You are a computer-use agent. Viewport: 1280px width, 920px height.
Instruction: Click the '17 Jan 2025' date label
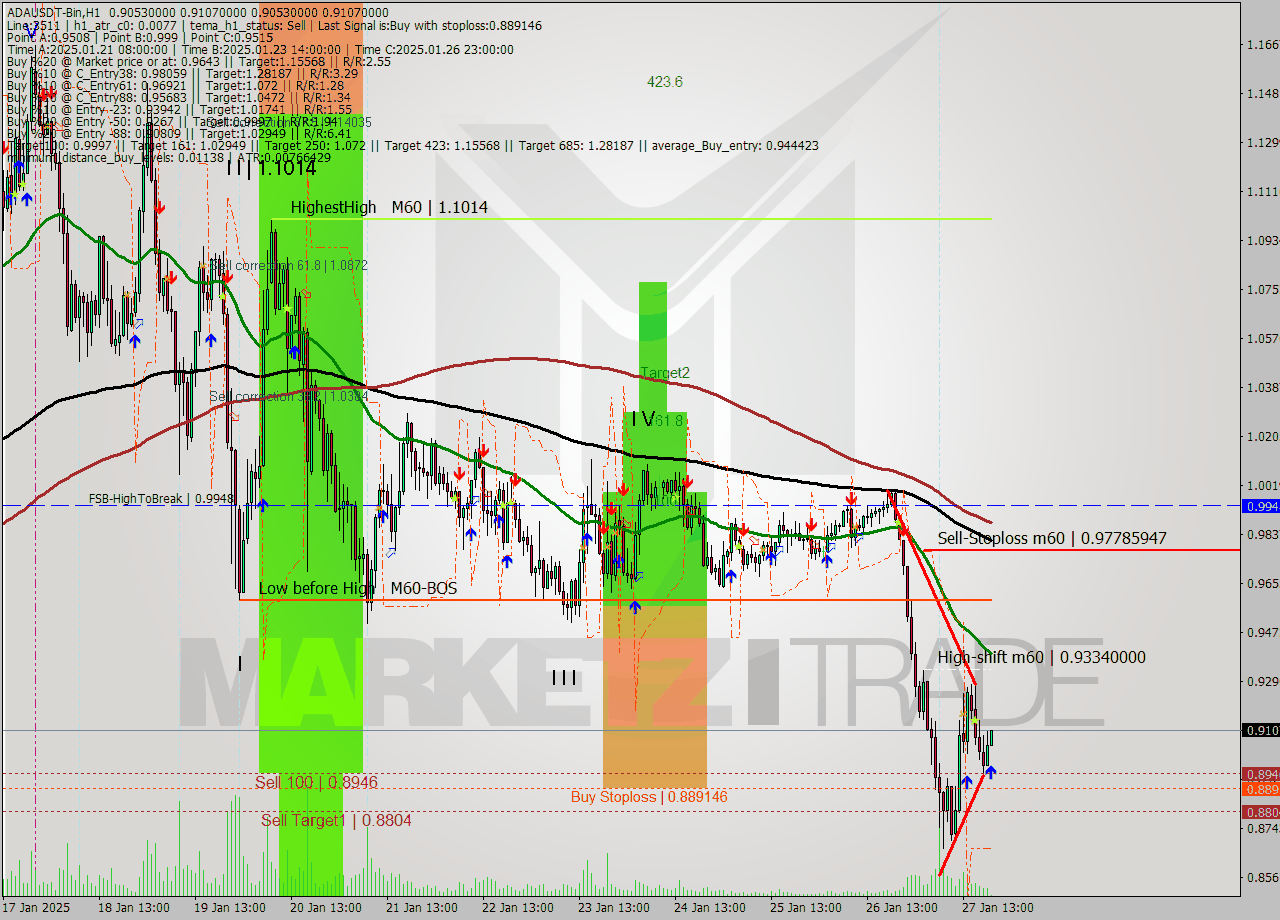37,908
